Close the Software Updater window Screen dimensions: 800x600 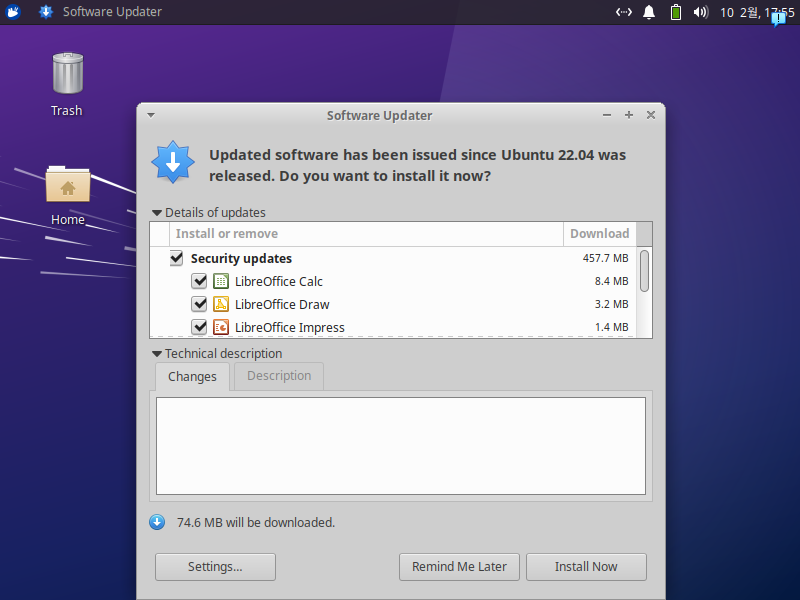coord(651,115)
